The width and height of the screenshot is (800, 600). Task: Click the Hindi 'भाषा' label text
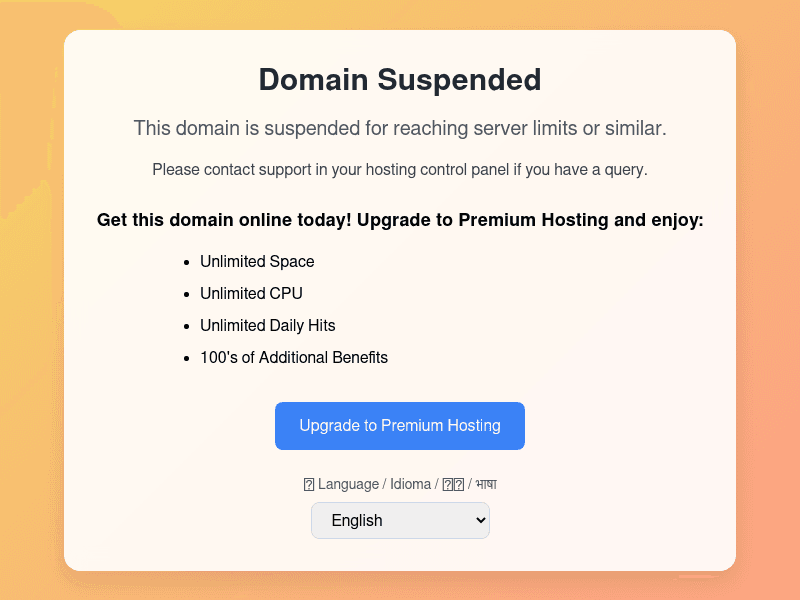pyautogui.click(x=486, y=485)
